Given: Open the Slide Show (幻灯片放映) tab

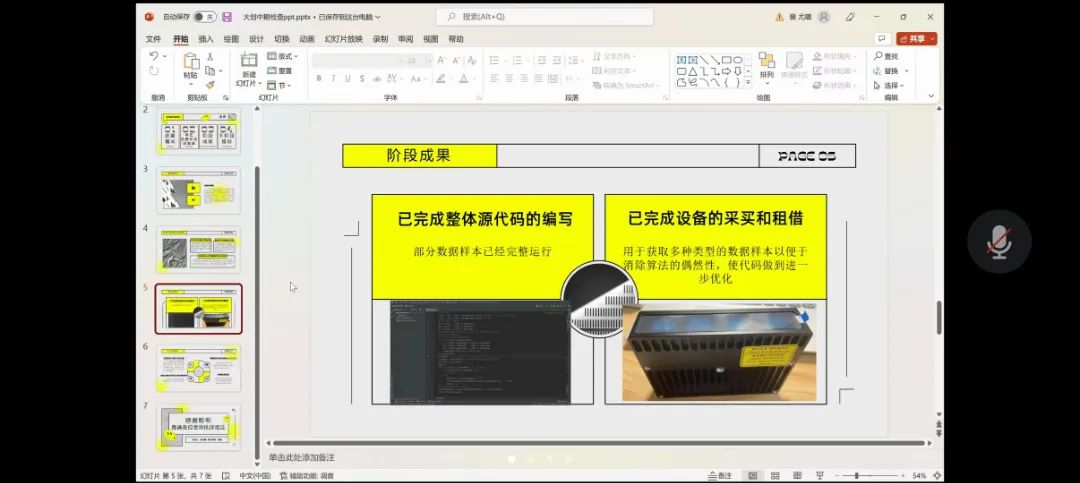Looking at the screenshot, I should 341,39.
